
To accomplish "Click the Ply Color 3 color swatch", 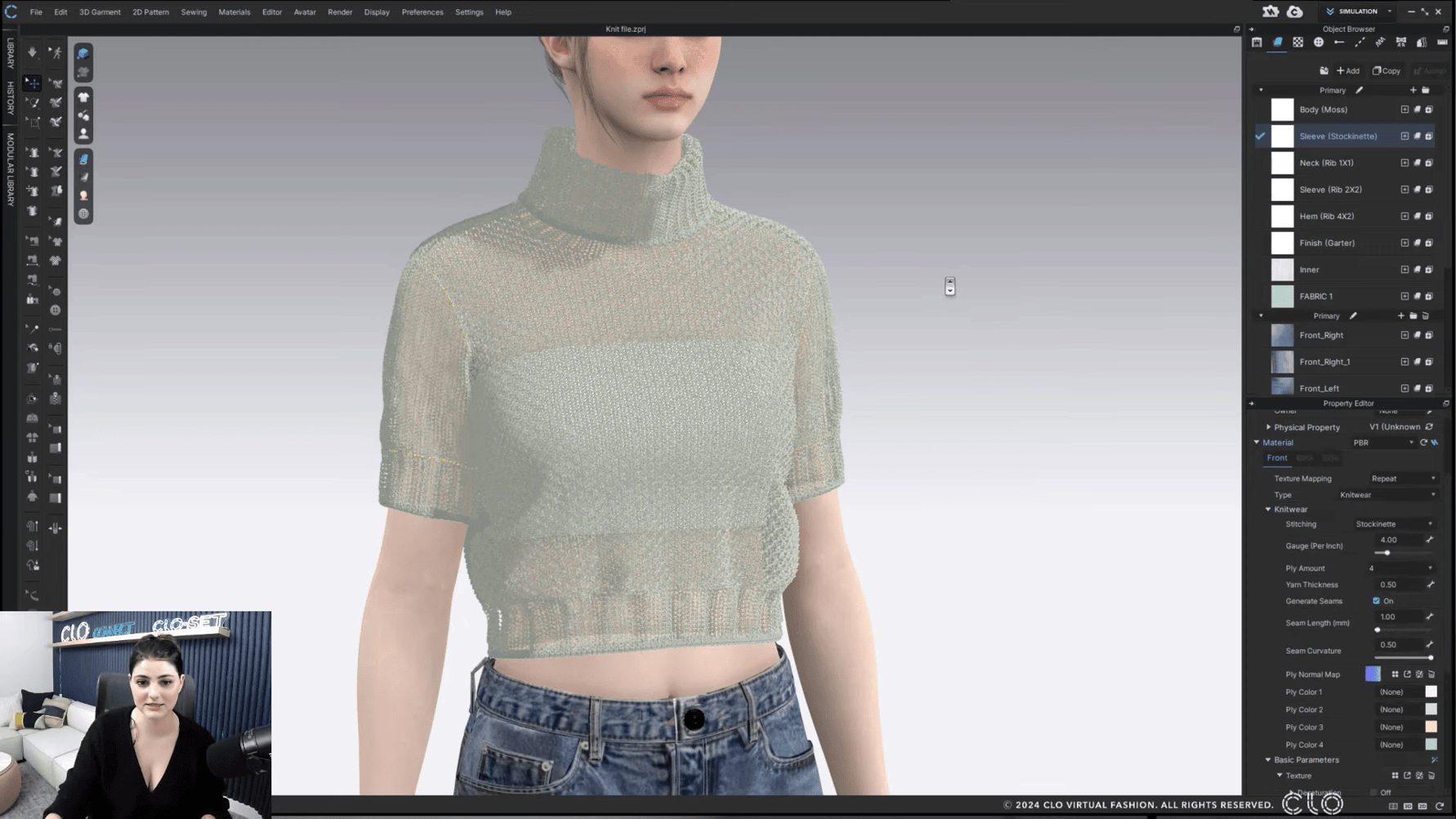I will (1431, 727).
